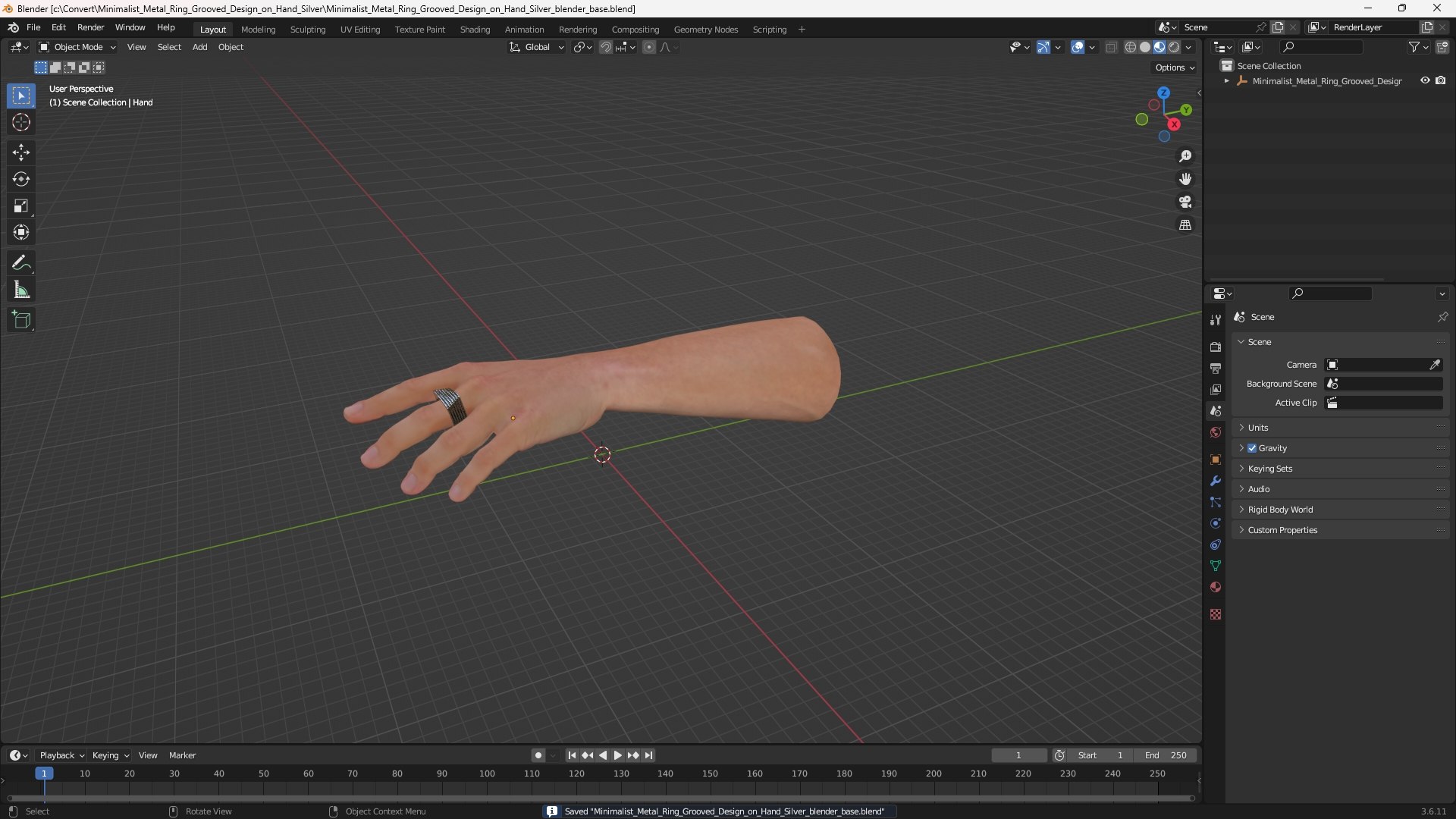Toggle camera view icon in viewport
Screen dimensions: 1456x819
point(1185,202)
